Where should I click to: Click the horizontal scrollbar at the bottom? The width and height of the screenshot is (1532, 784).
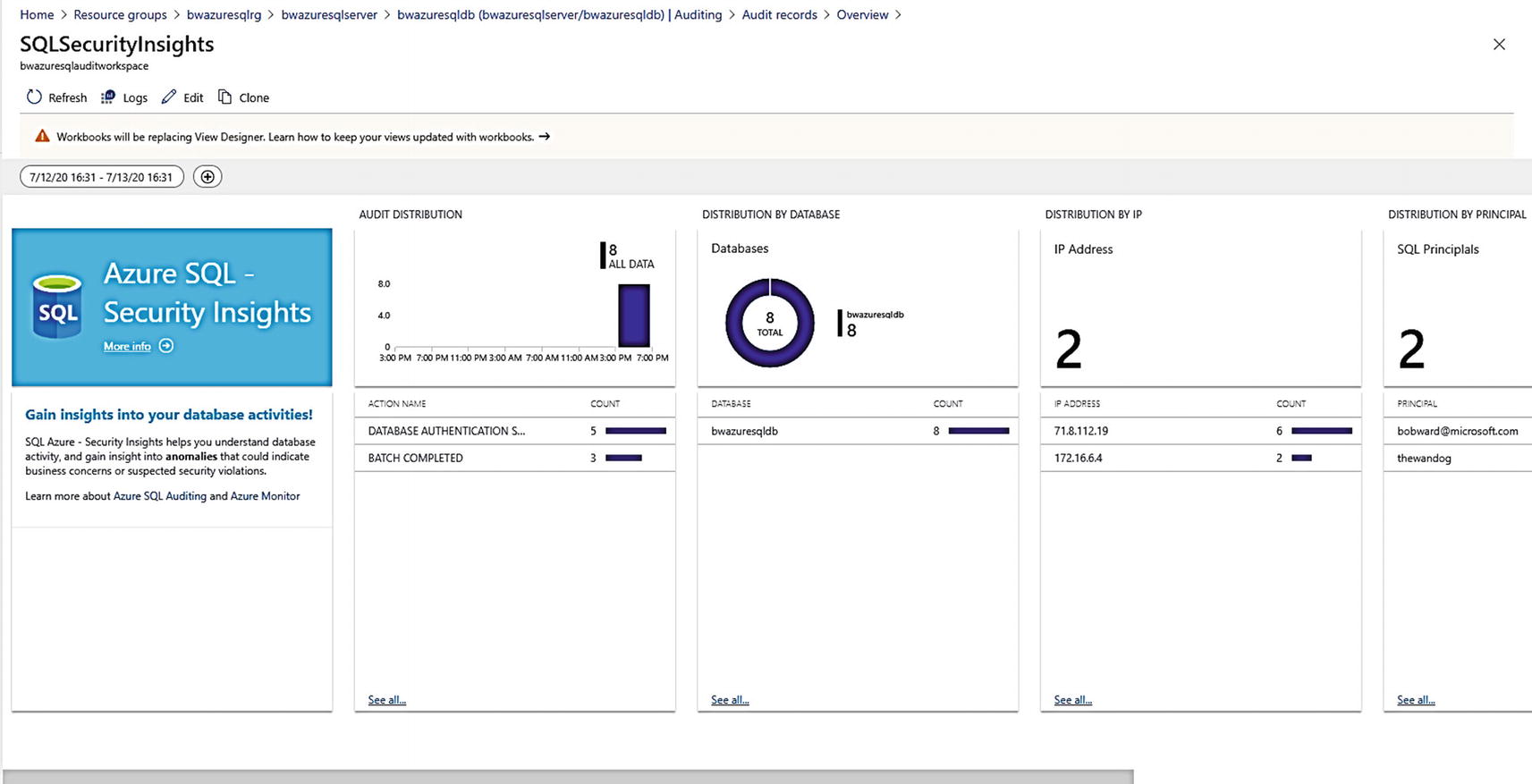click(x=568, y=777)
